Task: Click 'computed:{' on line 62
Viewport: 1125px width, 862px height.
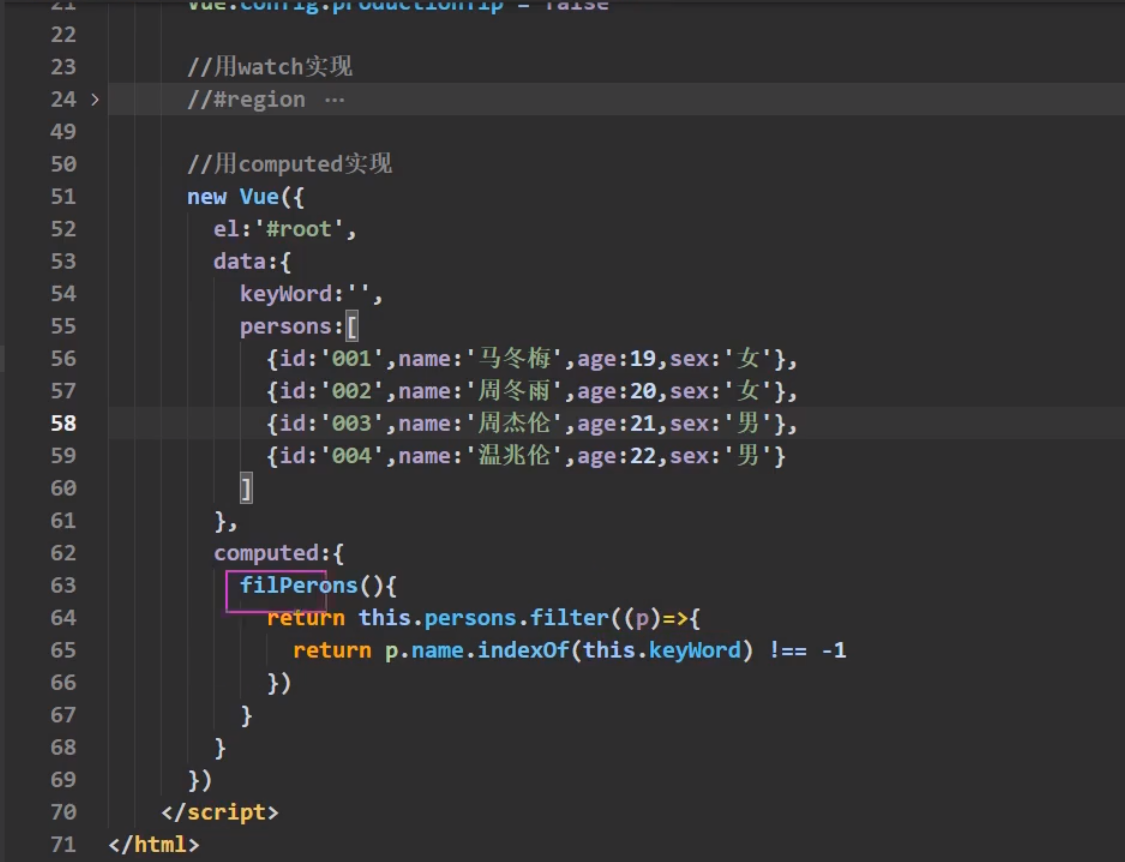Action: coord(278,553)
